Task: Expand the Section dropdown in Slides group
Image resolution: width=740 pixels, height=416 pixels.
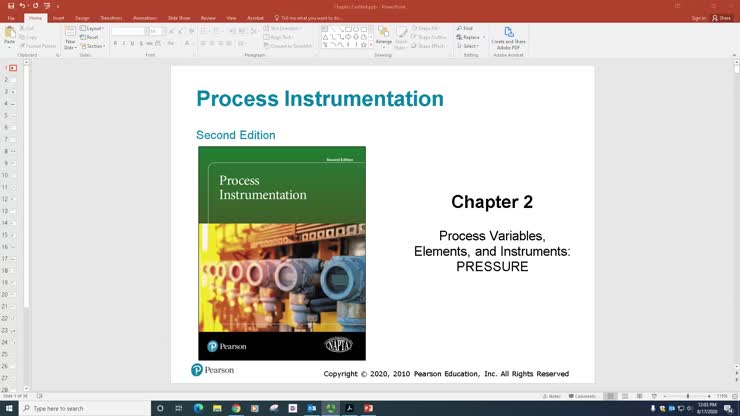Action: [94, 46]
